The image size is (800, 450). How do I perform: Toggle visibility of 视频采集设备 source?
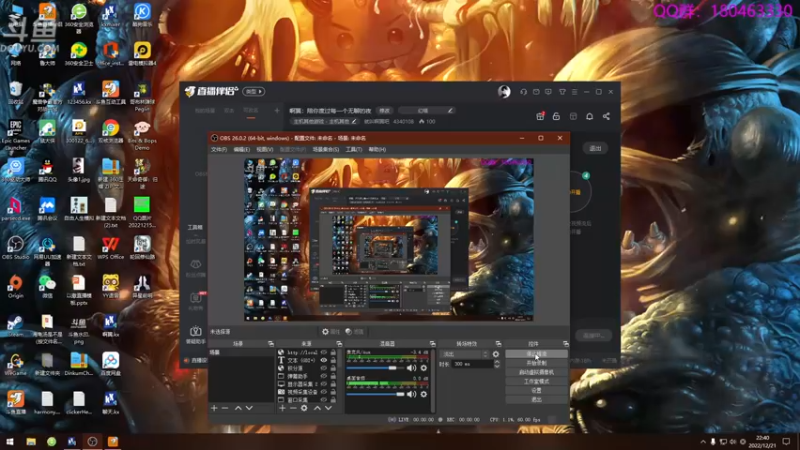tap(323, 392)
